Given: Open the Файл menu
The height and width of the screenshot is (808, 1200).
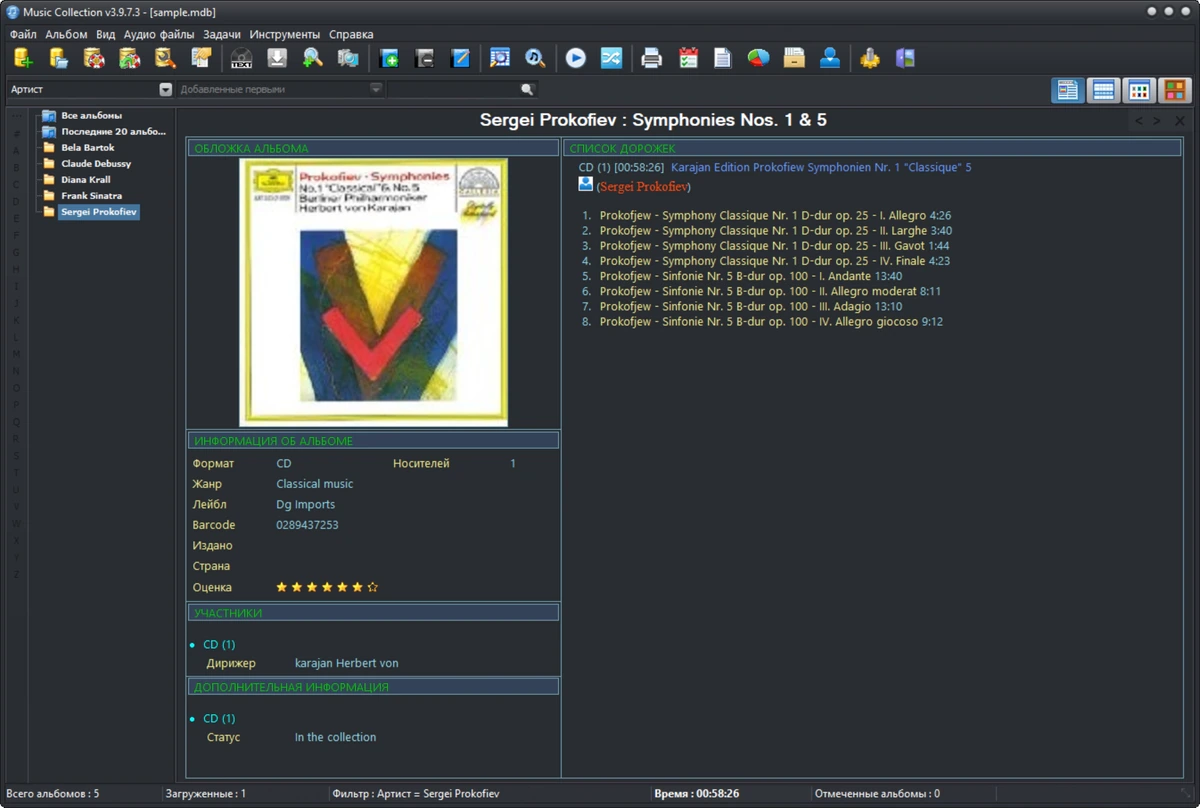Looking at the screenshot, I should click(23, 34).
